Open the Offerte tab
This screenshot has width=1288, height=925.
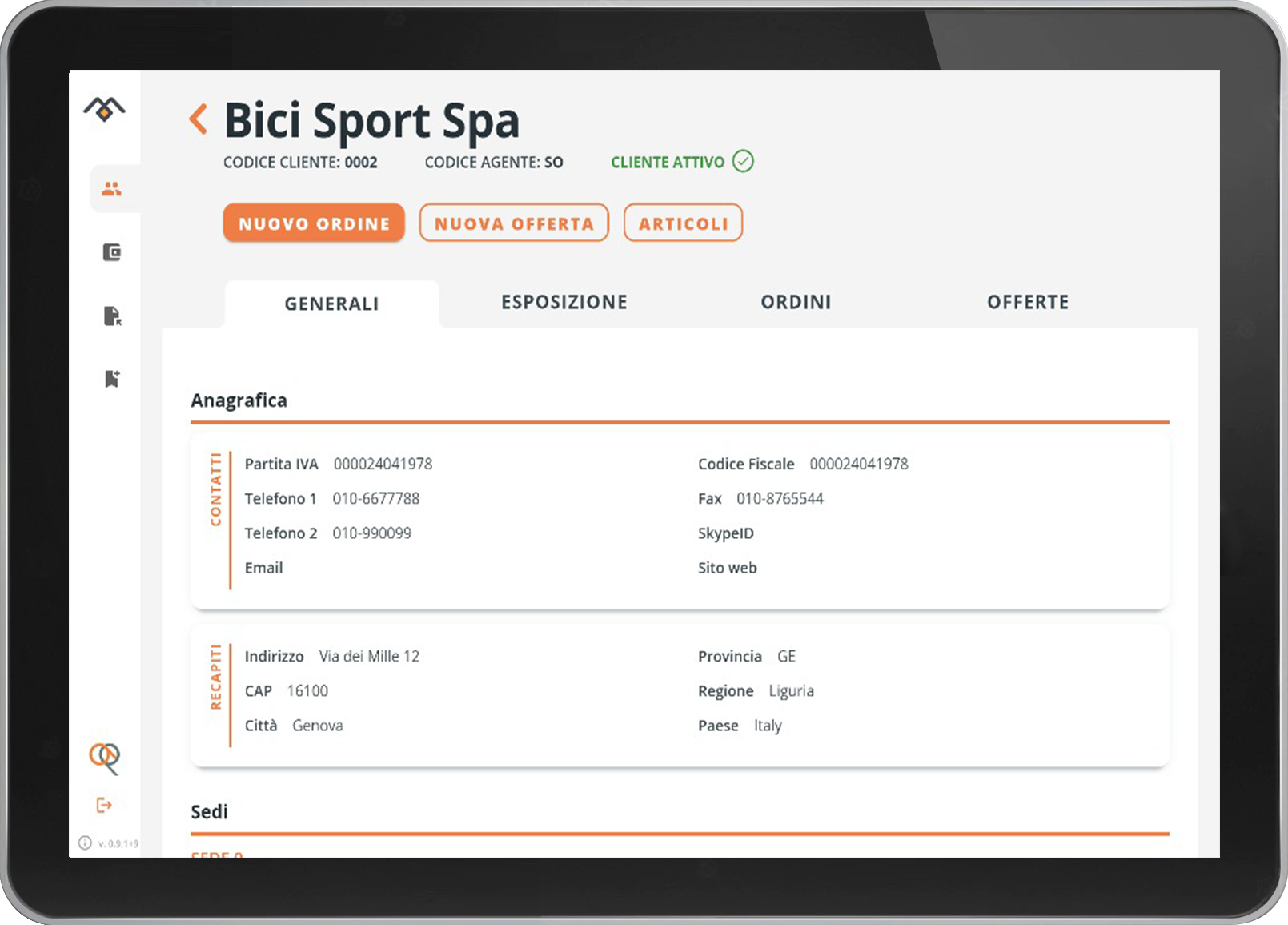[1027, 302]
